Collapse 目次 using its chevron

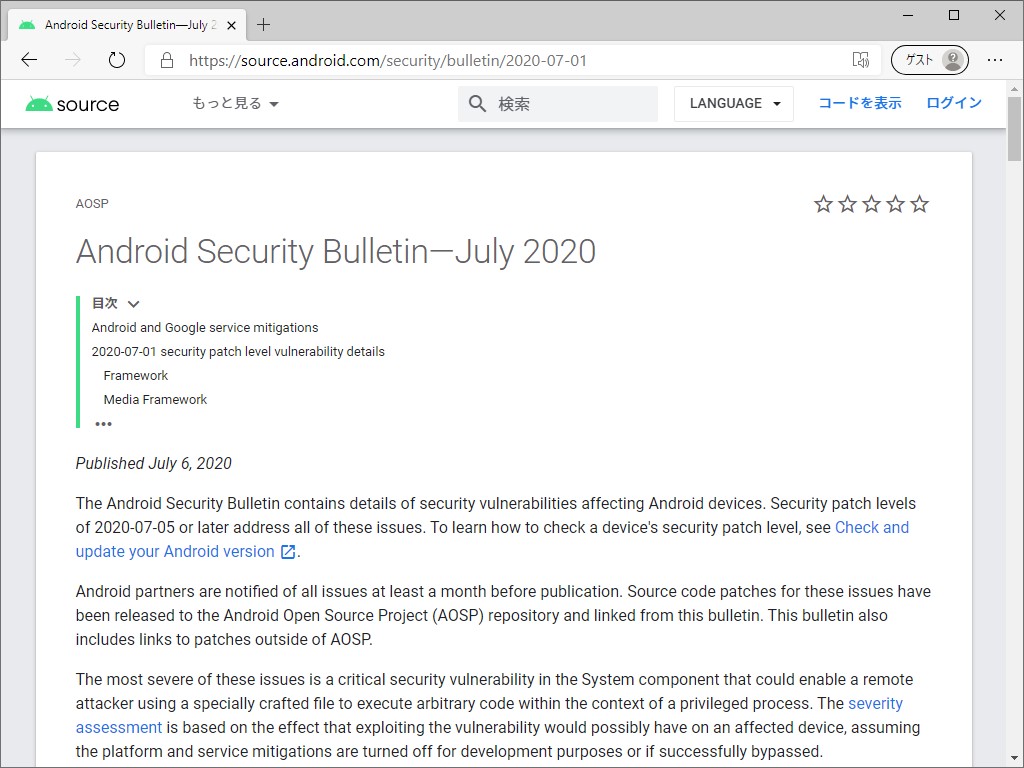(x=133, y=303)
